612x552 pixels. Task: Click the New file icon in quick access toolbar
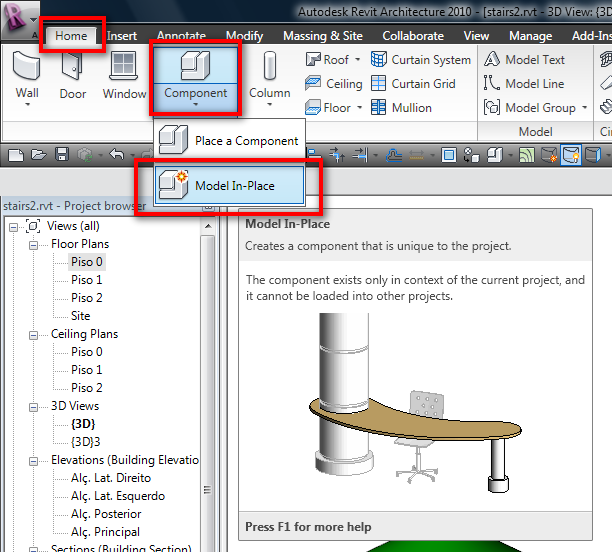coord(16,155)
